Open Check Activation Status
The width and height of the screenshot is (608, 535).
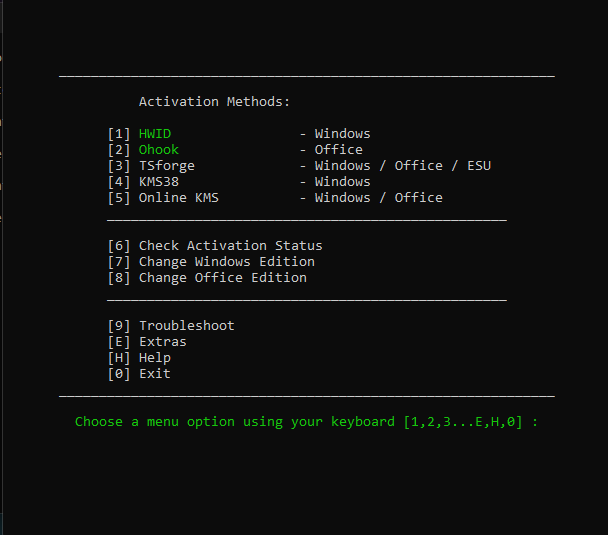pos(230,246)
